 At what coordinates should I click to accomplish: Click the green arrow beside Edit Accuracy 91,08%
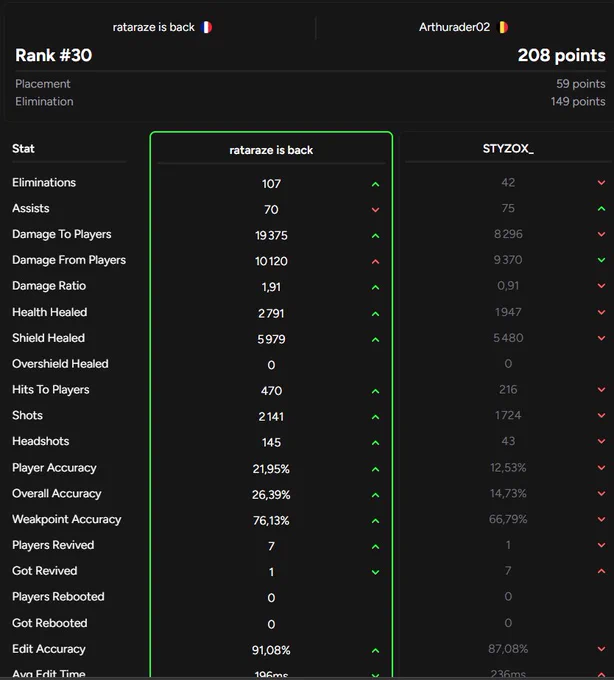pyautogui.click(x=376, y=651)
